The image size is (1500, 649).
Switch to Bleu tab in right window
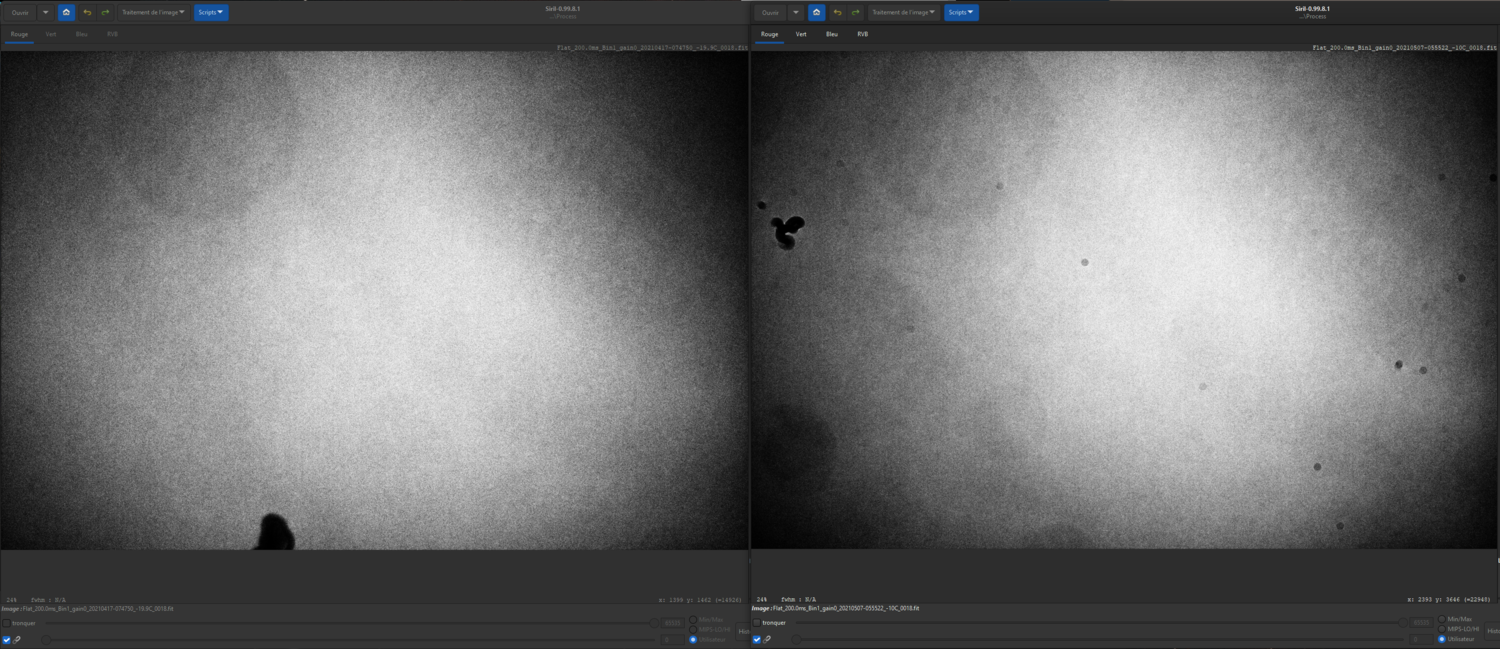coord(832,34)
